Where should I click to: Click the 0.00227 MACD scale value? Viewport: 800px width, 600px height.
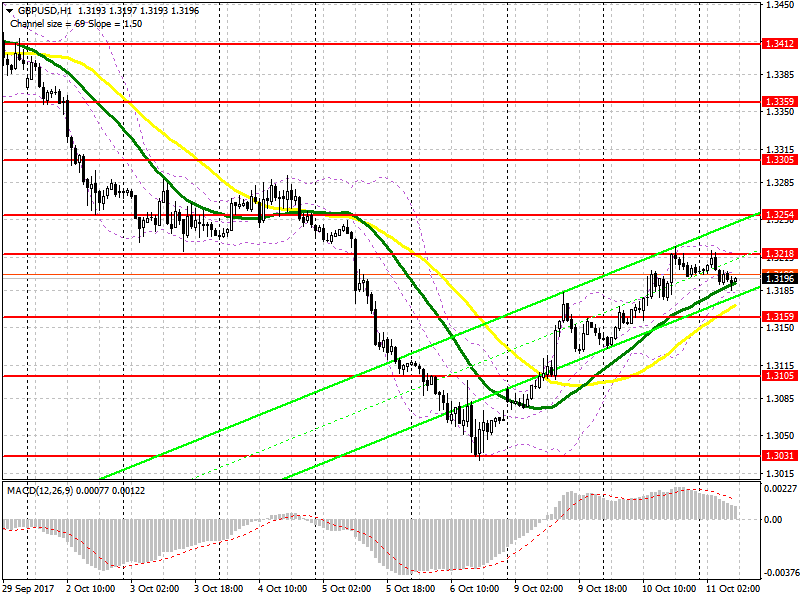[x=781, y=489]
